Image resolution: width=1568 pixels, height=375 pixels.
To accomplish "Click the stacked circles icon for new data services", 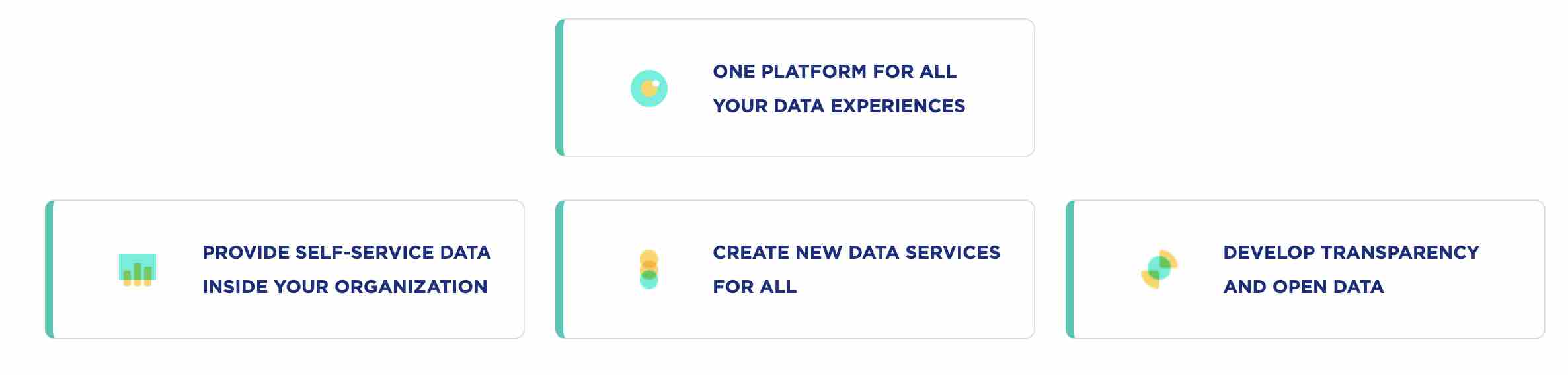I will 649,269.
